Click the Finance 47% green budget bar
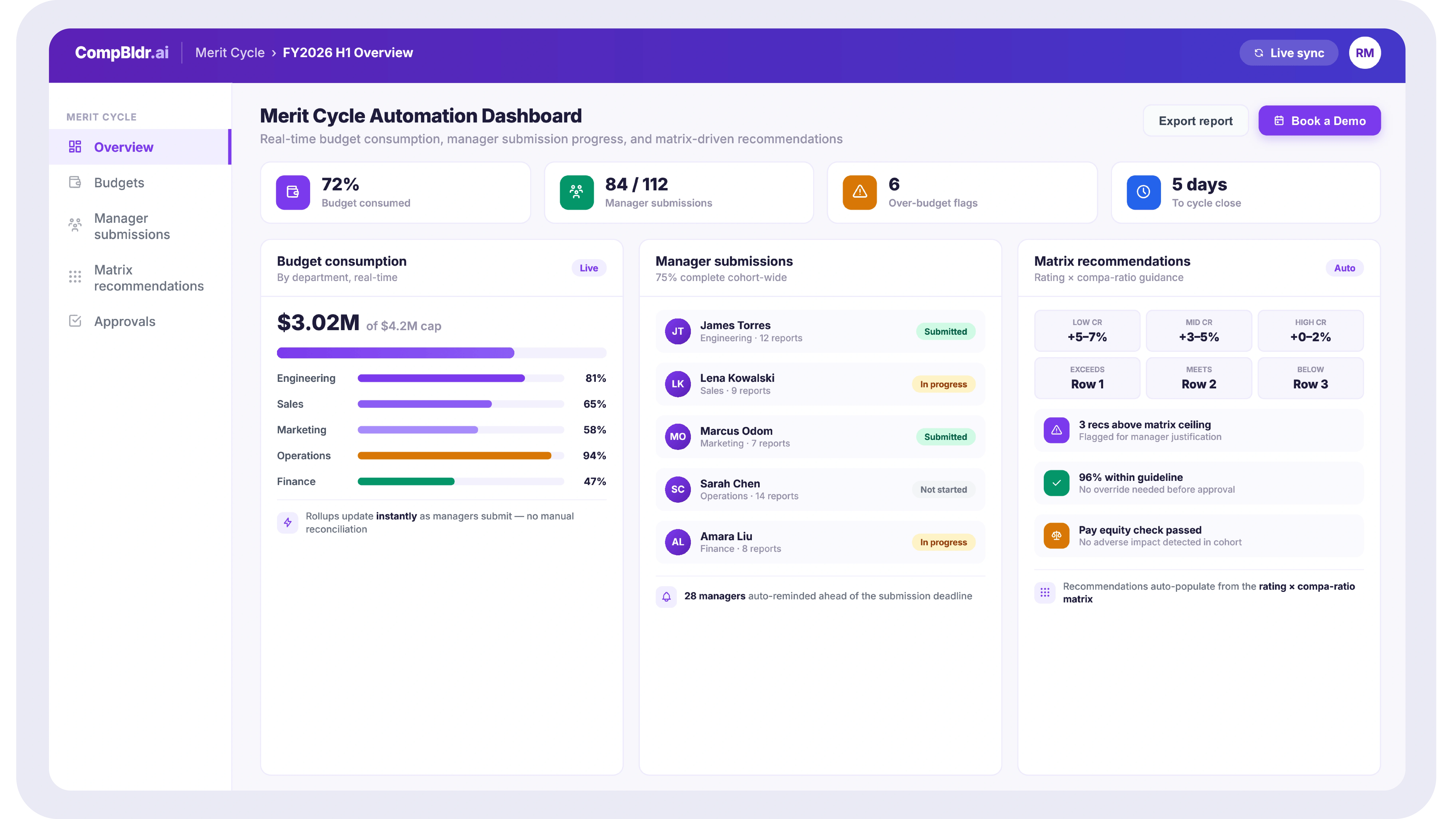Viewport: 1456px width, 819px height. pyautogui.click(x=461, y=482)
